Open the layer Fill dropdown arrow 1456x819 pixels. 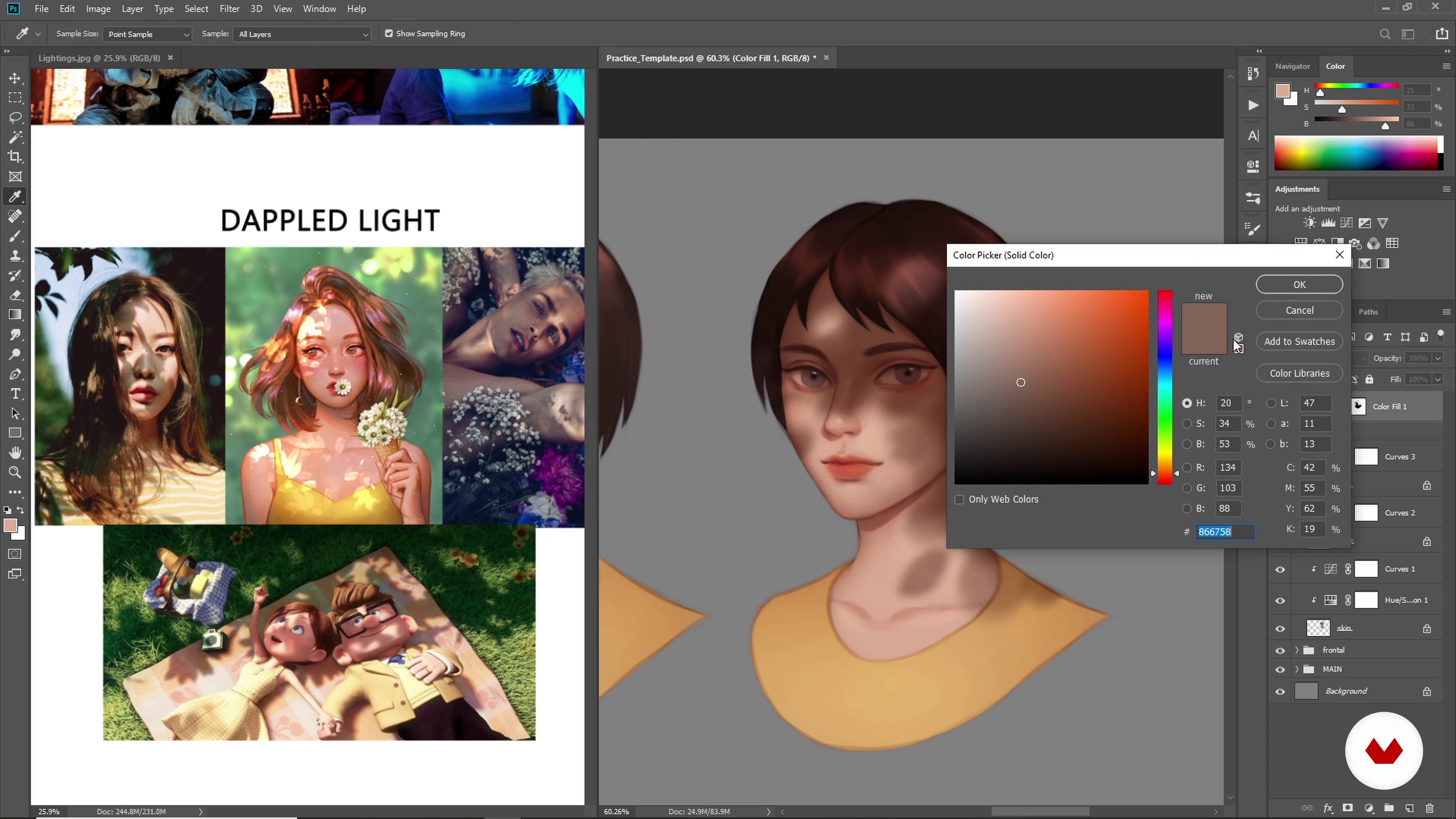point(1437,379)
